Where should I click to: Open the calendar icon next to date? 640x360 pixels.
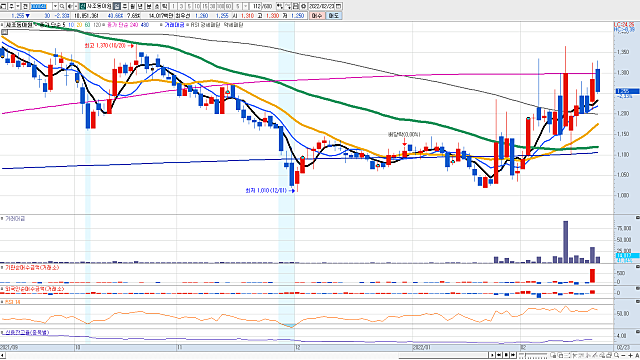tap(338, 7)
